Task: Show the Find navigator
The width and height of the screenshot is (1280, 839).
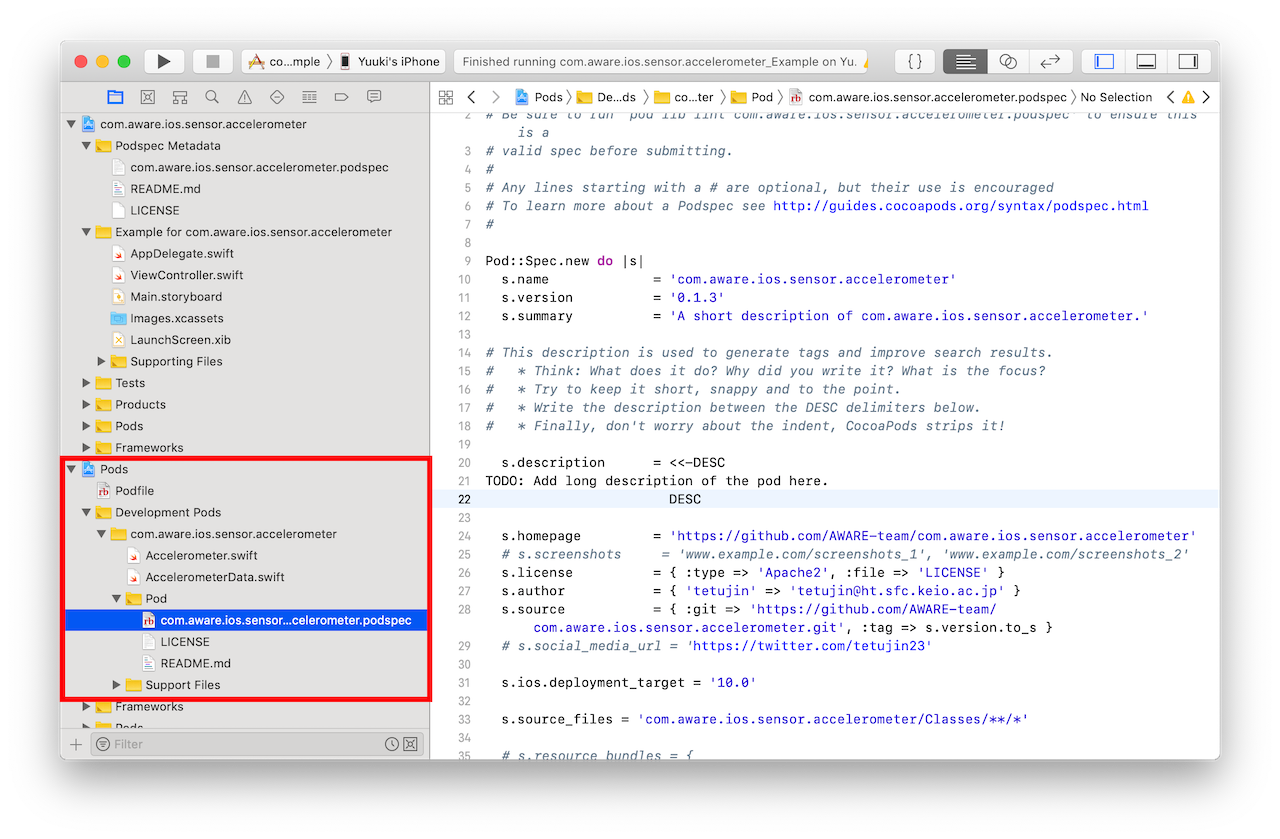Action: click(212, 97)
